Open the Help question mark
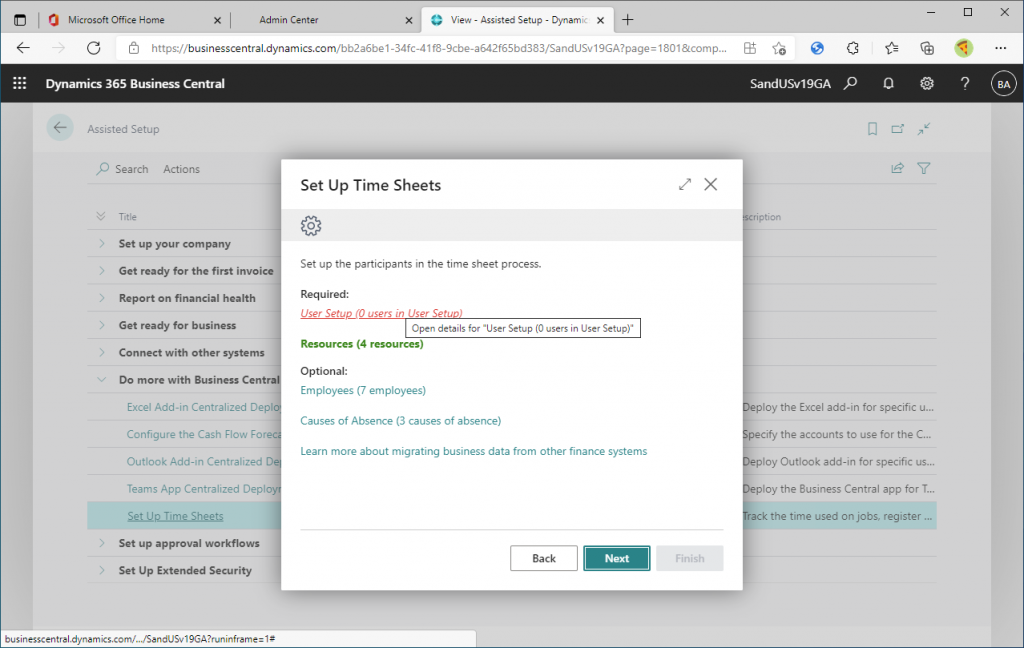 click(965, 83)
